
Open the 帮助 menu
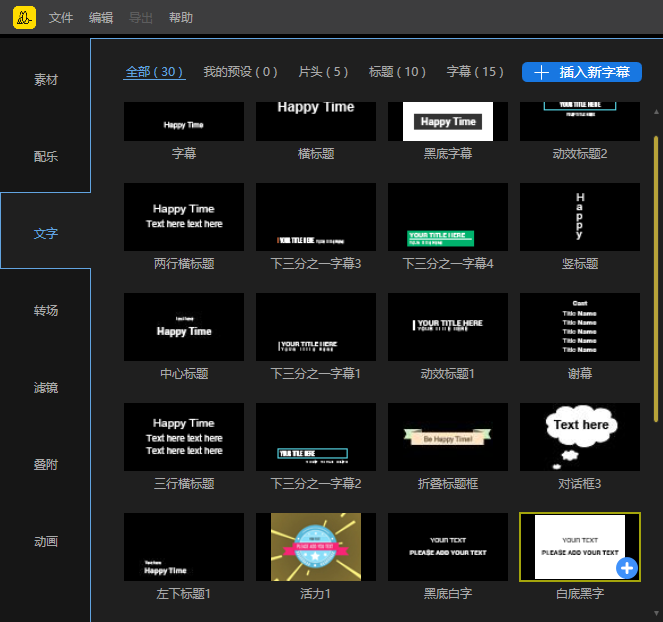click(x=181, y=18)
